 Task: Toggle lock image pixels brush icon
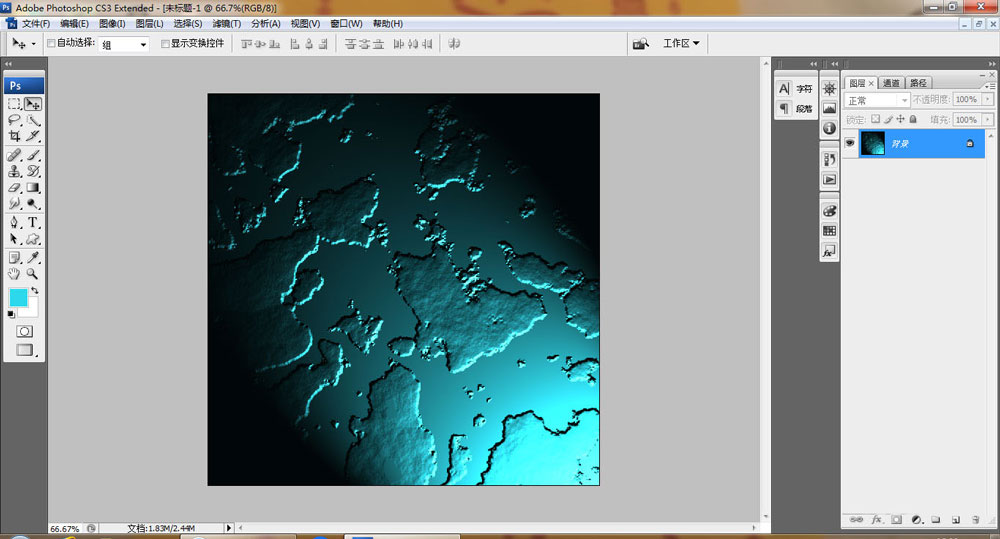pos(888,119)
